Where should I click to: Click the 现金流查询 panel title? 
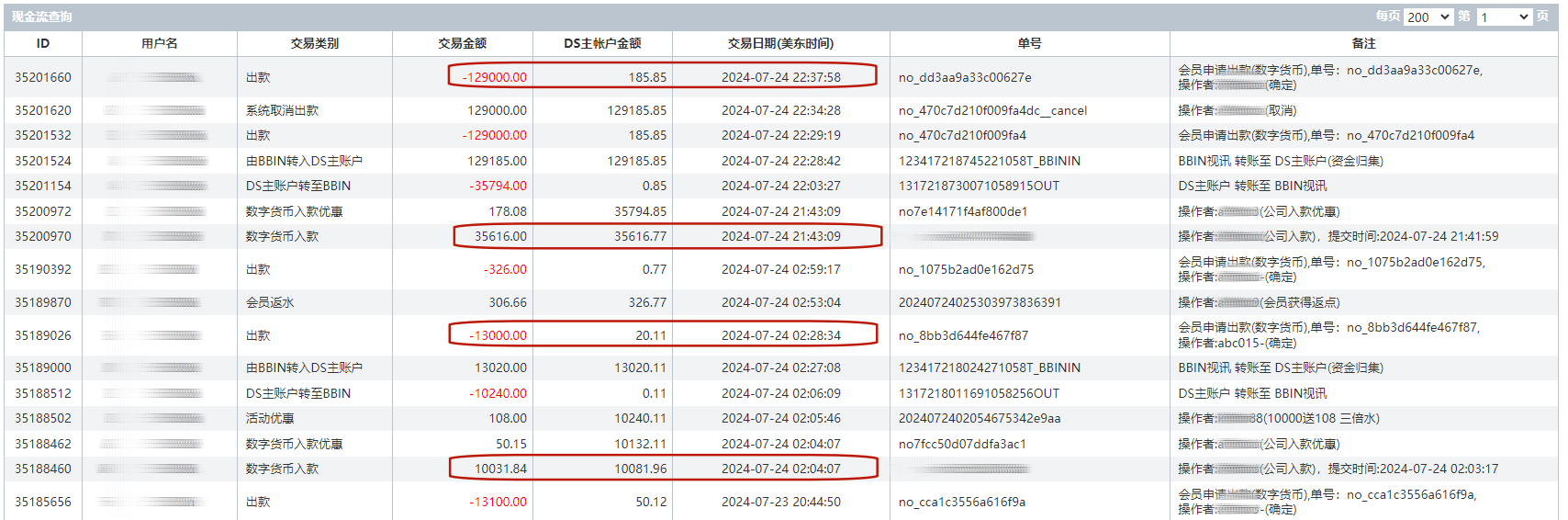pos(42,17)
